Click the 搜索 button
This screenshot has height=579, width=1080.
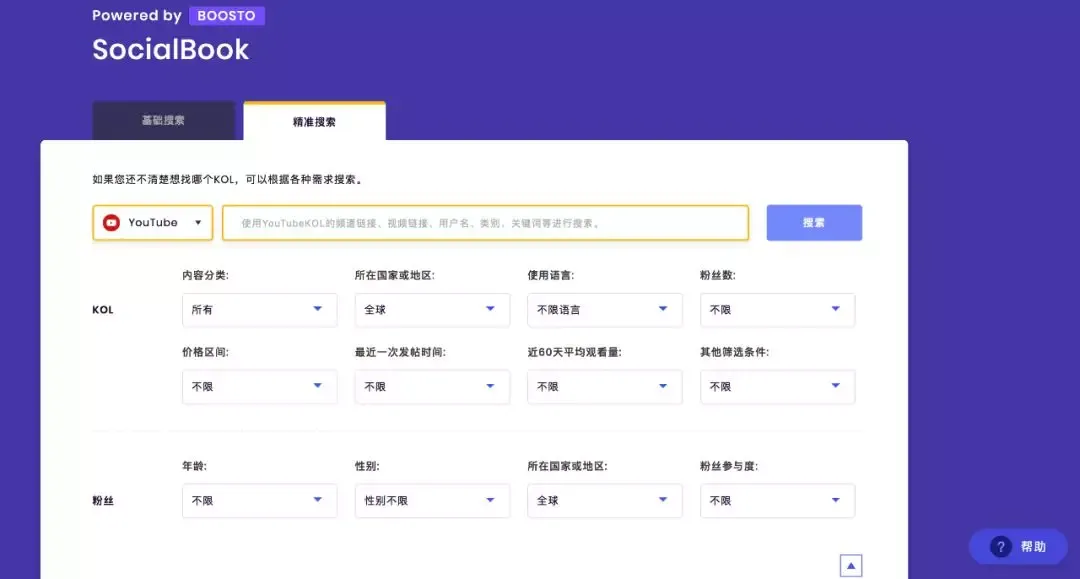[814, 223]
